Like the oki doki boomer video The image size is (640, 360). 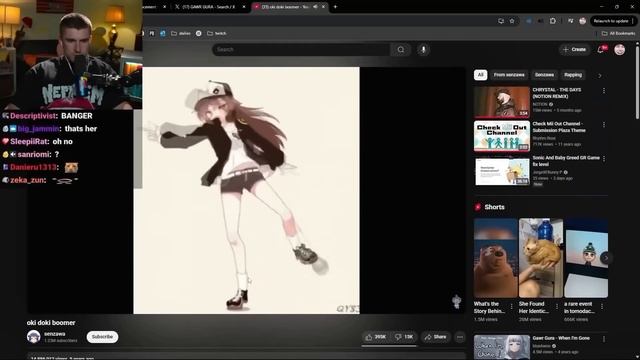tap(376, 337)
